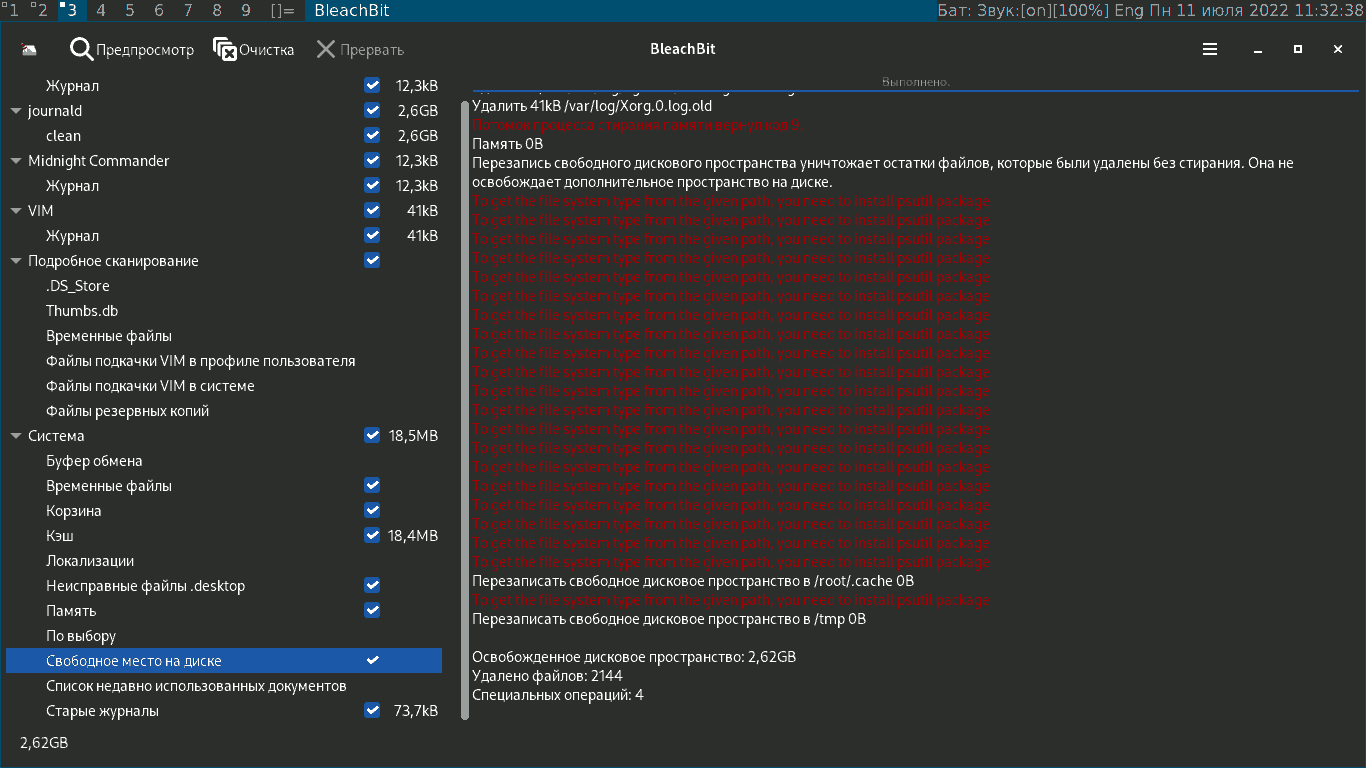This screenshot has width=1366, height=768.
Task: Switch to workspace tag 4
Action: pos(101,10)
